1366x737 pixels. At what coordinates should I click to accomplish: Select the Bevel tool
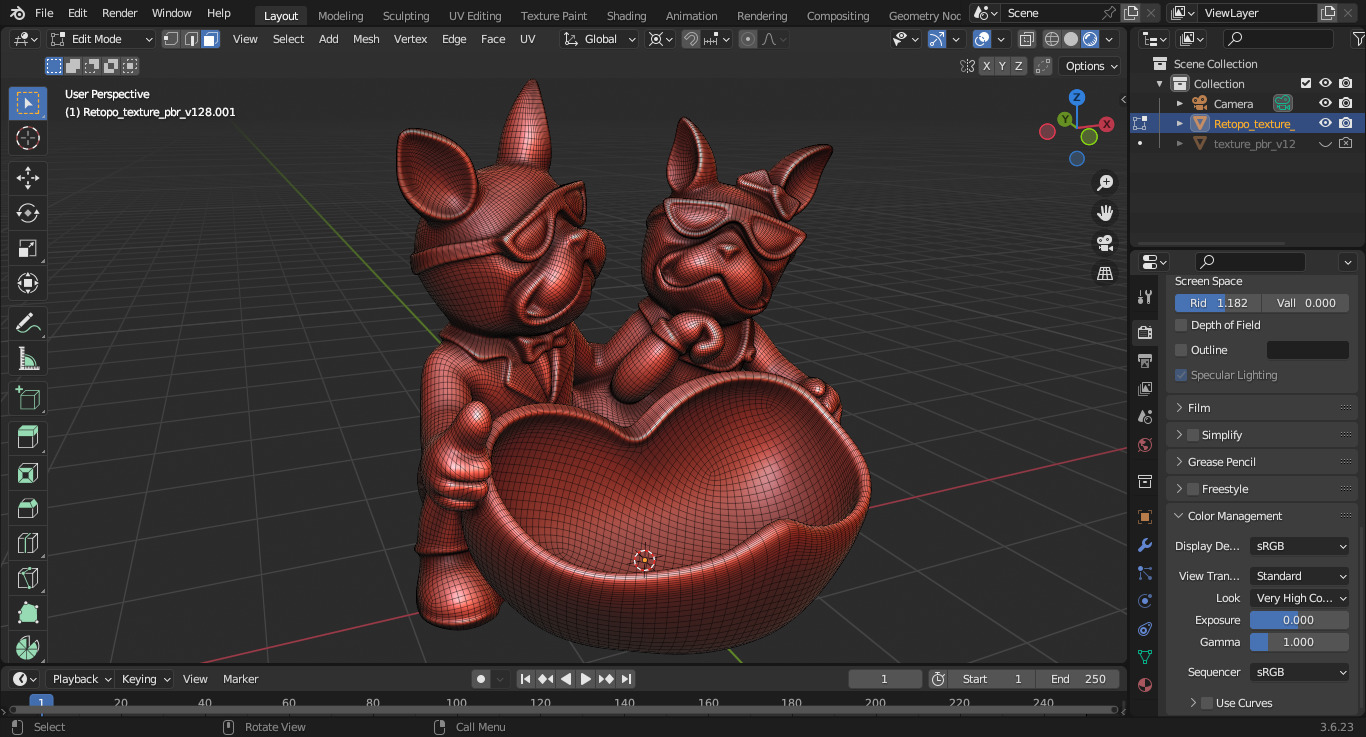[x=28, y=508]
